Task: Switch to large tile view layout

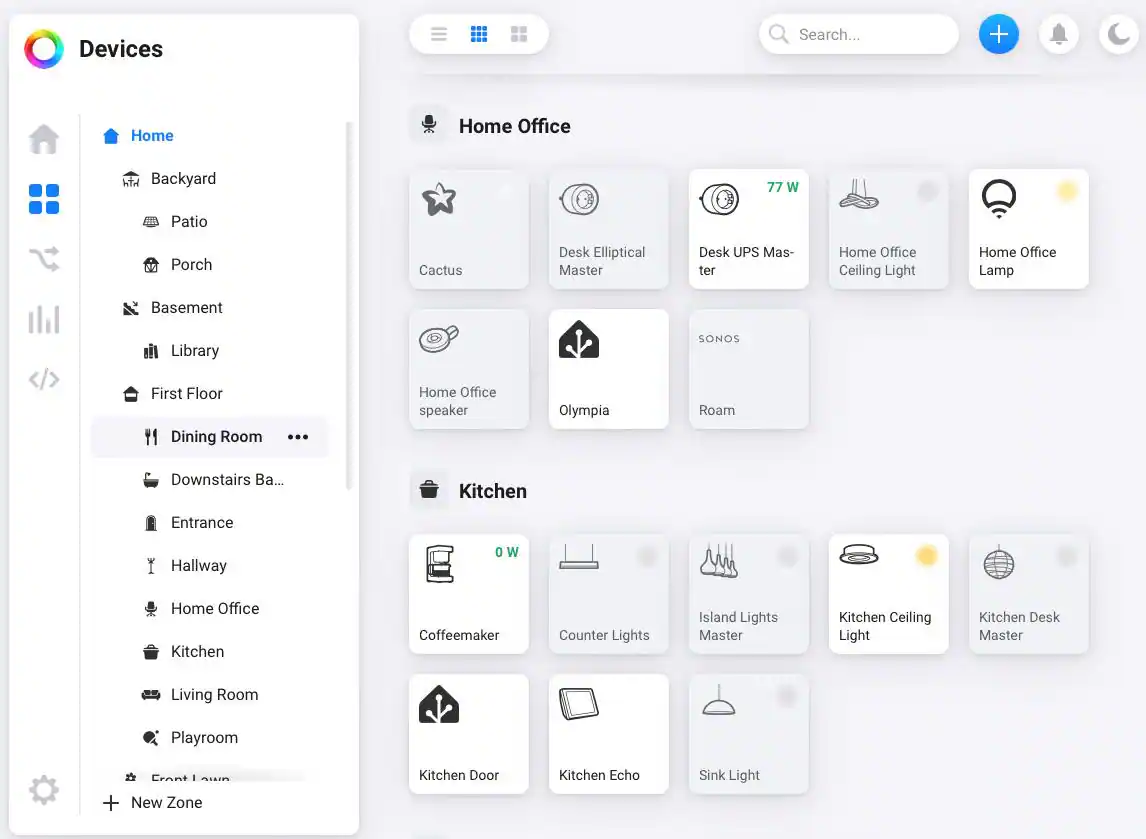Action: [519, 34]
